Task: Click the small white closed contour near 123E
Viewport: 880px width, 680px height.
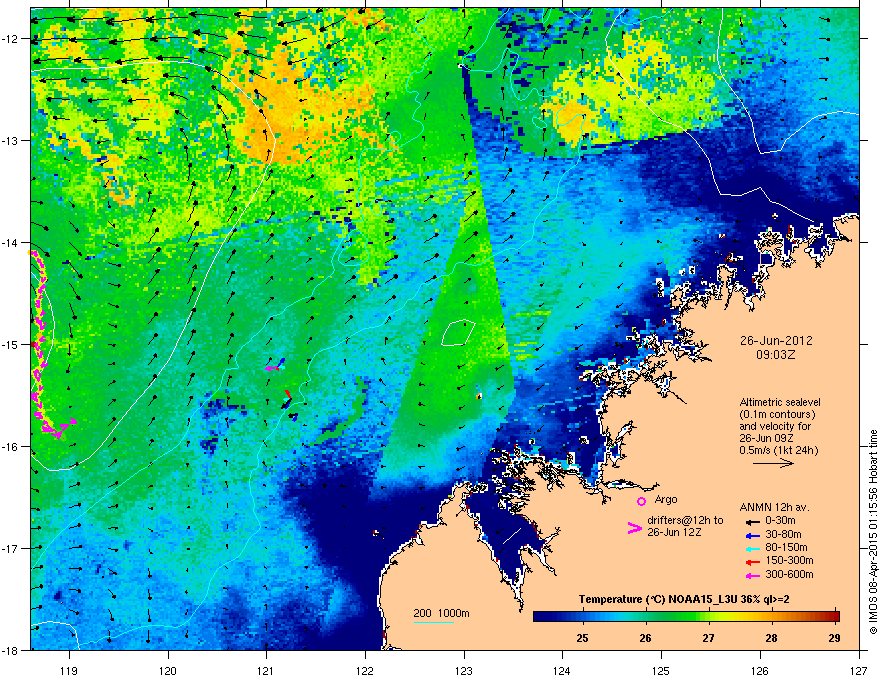Action: click(458, 332)
